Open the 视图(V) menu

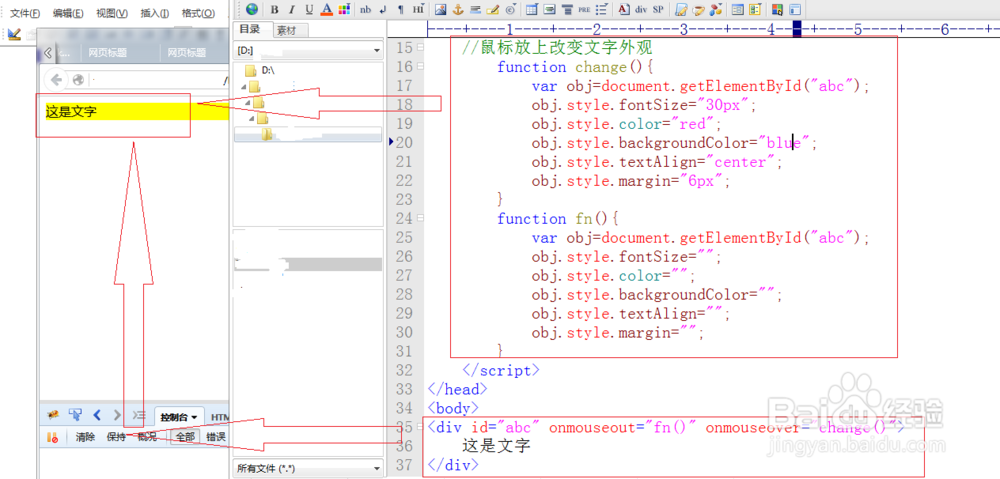pyautogui.click(x=112, y=13)
